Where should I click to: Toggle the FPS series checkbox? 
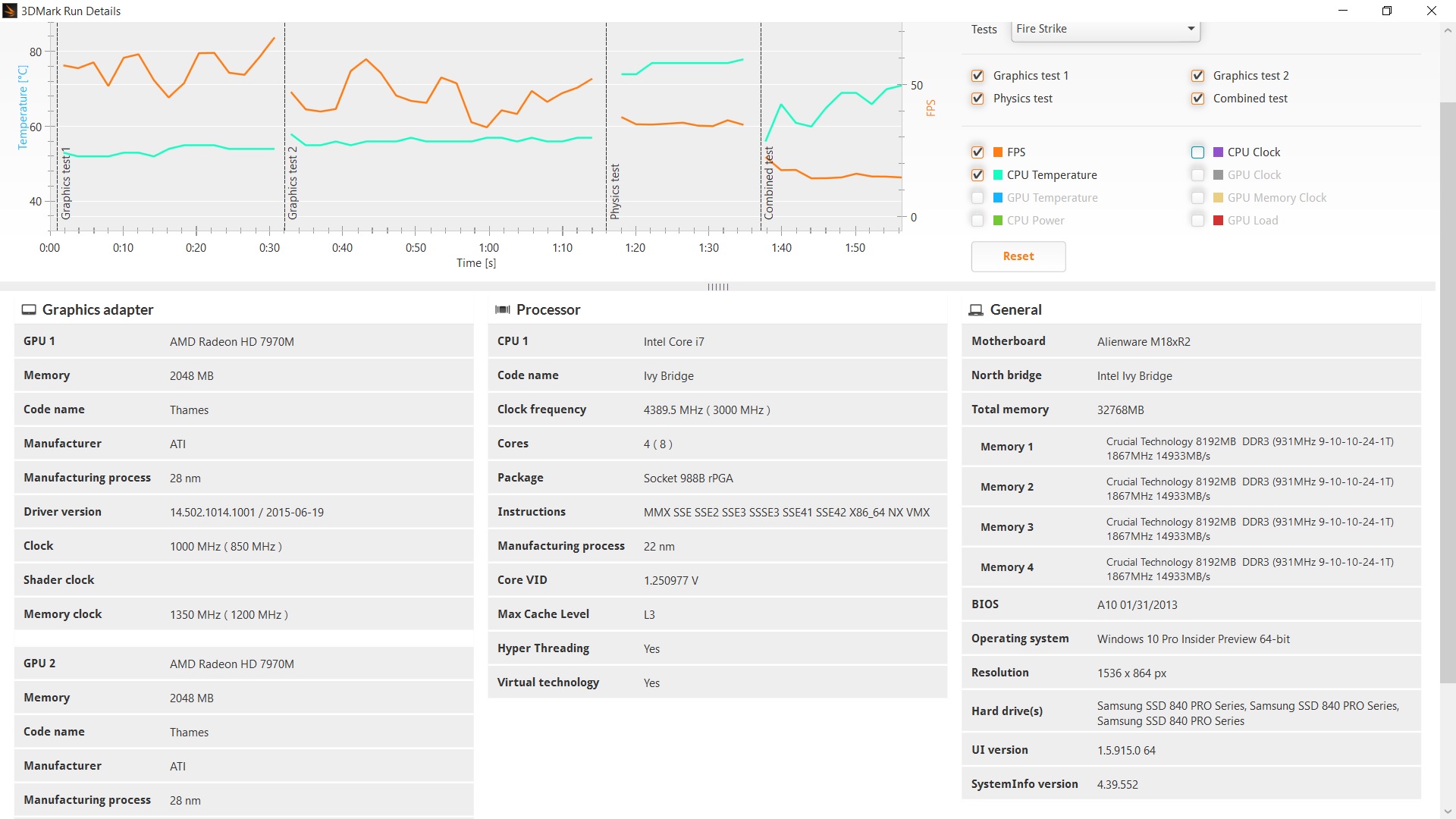(x=977, y=152)
